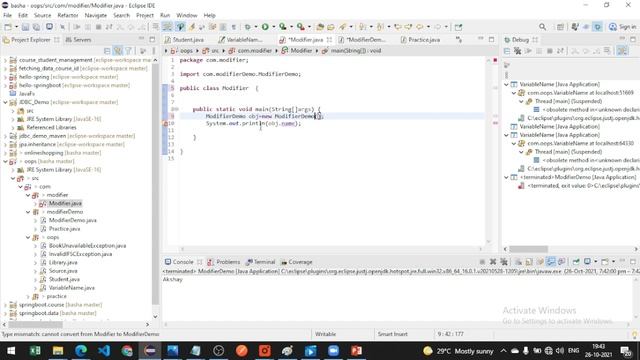Viewport: 640px width, 360px height.
Task: Click the Windows Start button
Action: click(11, 351)
